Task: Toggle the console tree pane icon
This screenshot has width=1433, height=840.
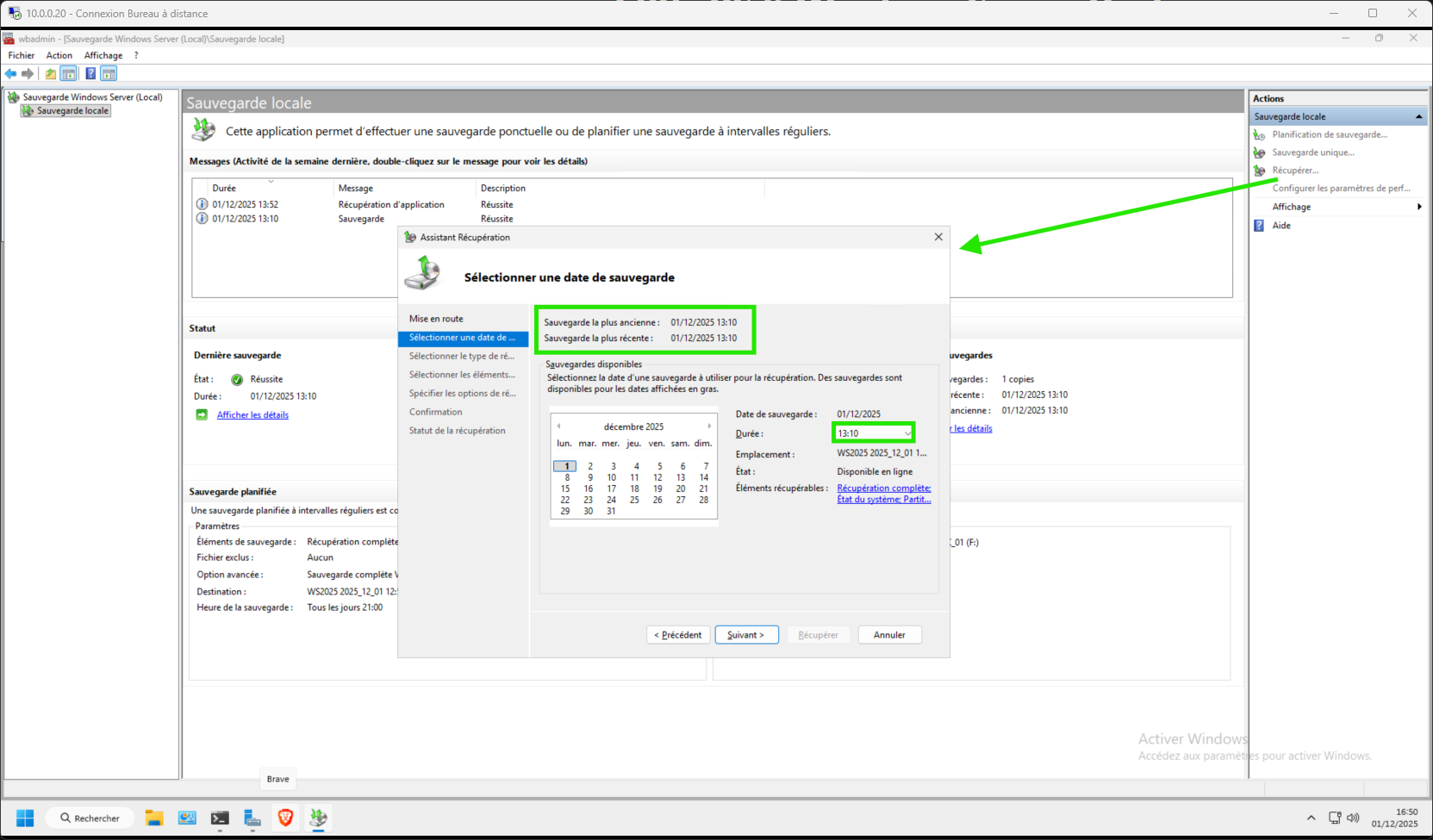Action: 68,74
